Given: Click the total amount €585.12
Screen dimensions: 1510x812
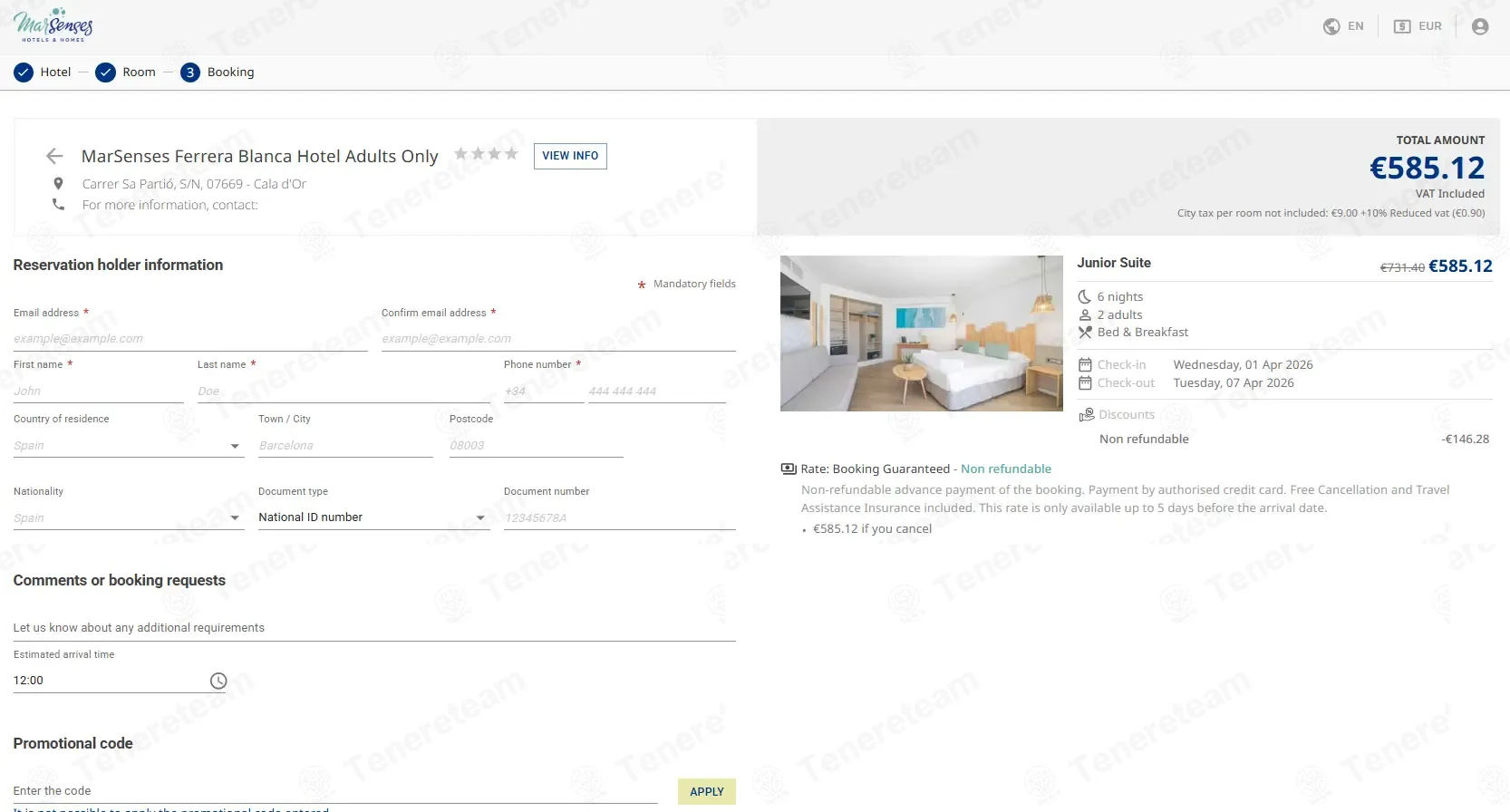Looking at the screenshot, I should pyautogui.click(x=1427, y=168).
